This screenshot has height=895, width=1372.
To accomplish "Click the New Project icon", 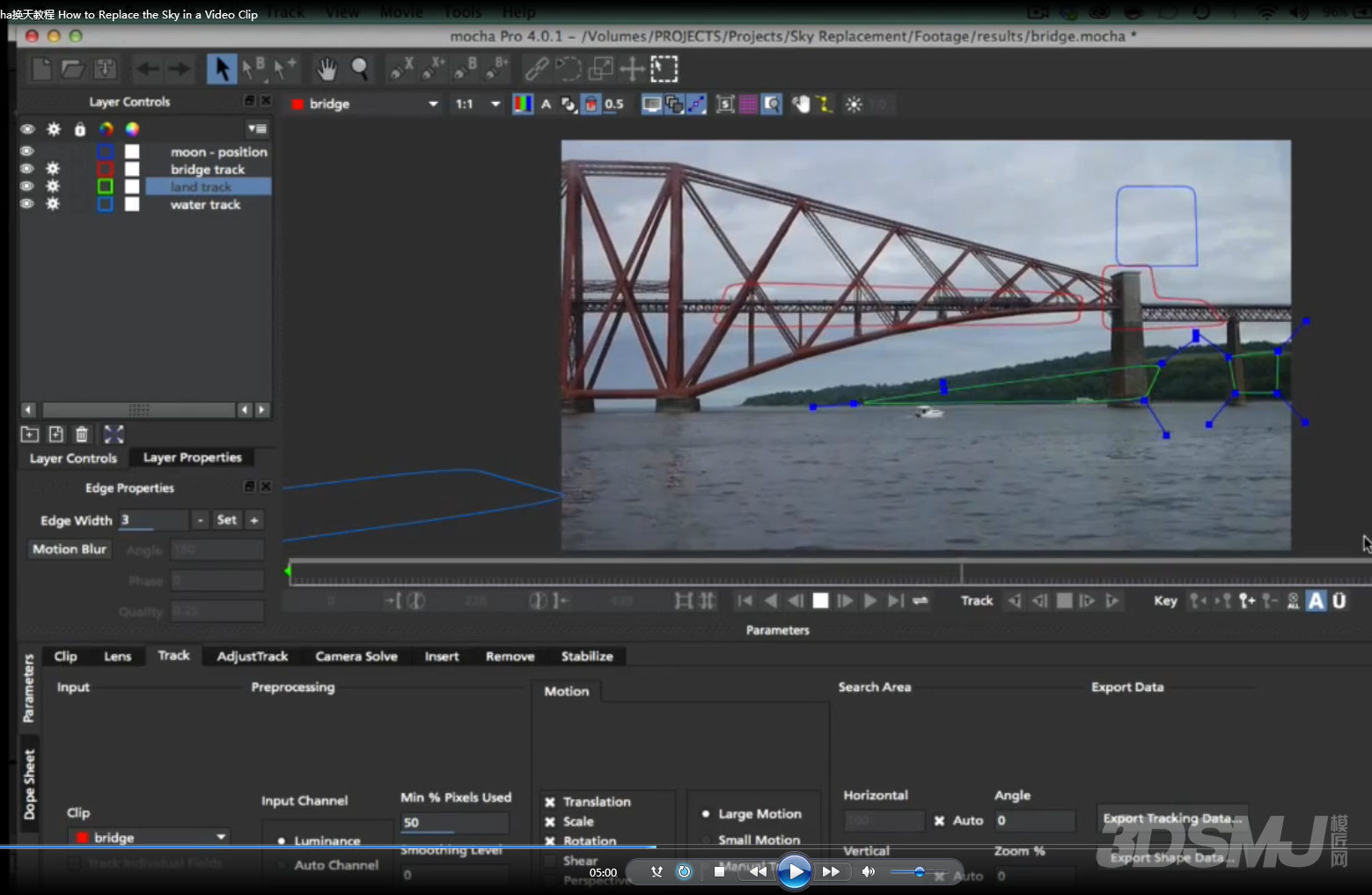I will pos(41,69).
